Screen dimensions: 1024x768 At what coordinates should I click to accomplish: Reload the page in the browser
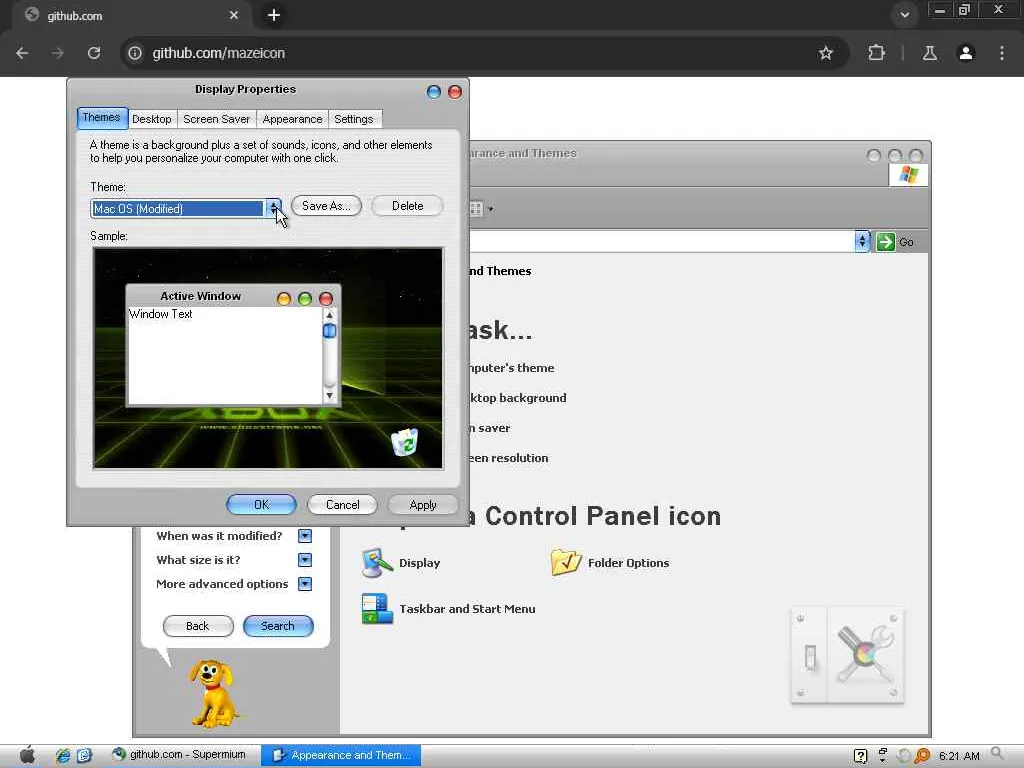(94, 54)
